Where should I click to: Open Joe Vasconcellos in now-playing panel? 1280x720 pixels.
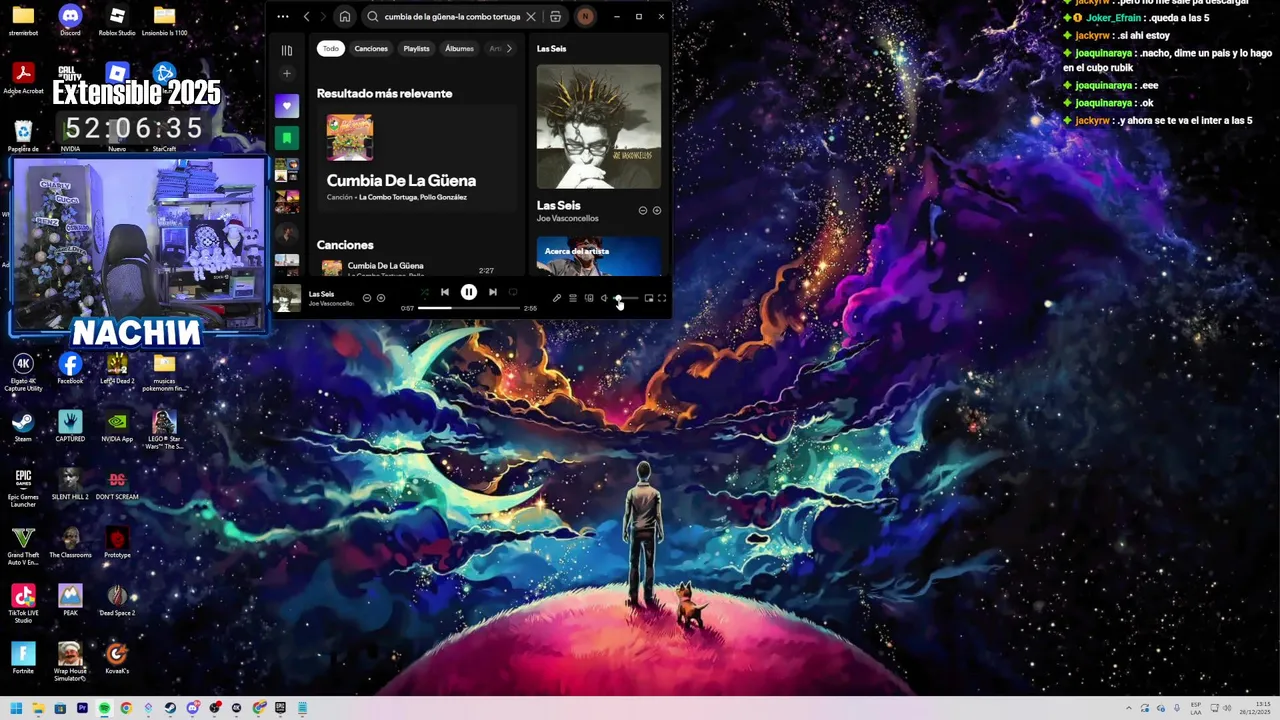[568, 218]
